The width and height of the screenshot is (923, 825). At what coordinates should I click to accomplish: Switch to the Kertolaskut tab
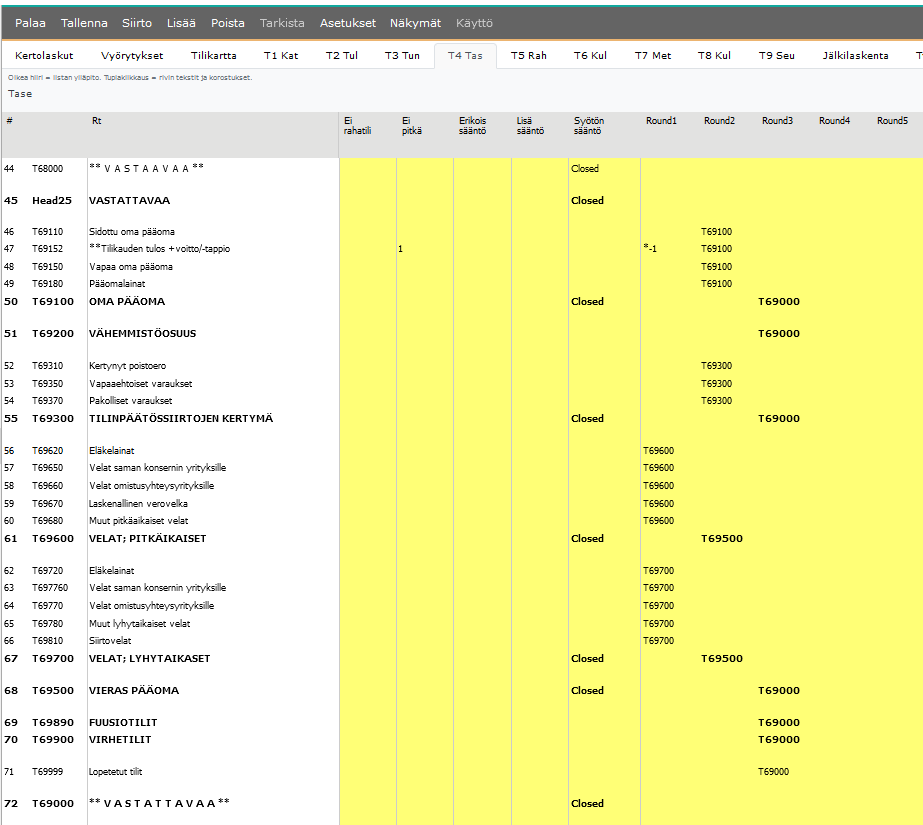point(46,56)
